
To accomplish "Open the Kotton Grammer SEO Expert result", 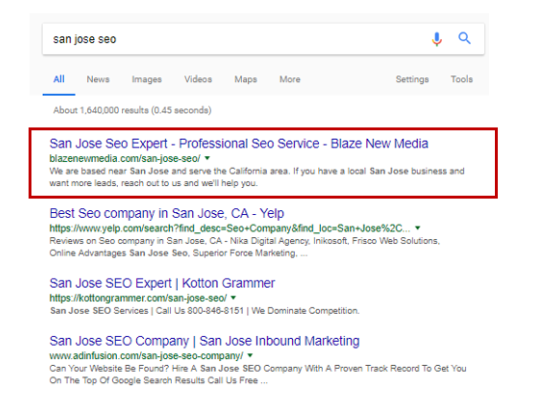I will tap(162, 283).
